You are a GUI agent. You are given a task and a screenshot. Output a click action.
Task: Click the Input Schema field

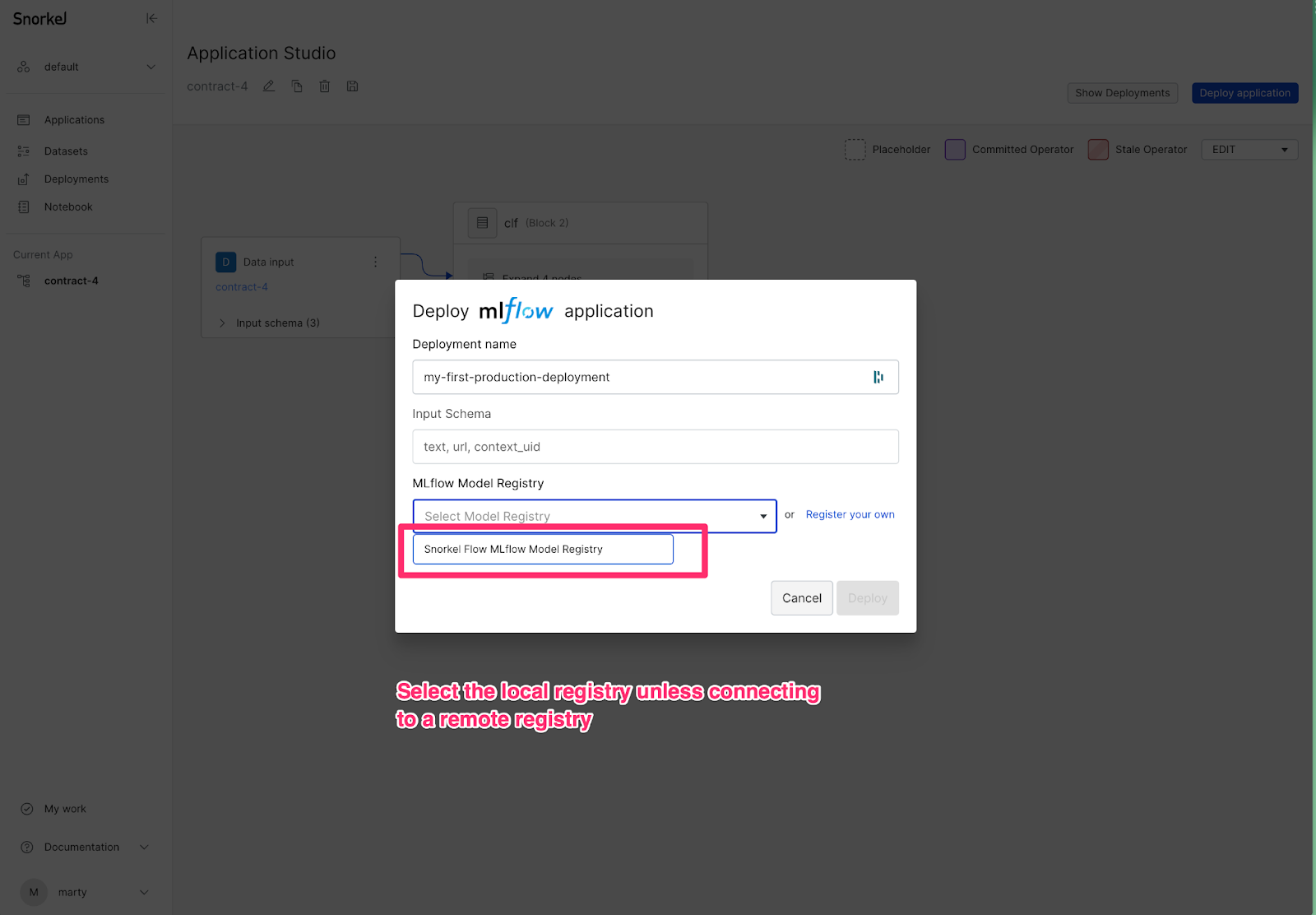(x=656, y=447)
